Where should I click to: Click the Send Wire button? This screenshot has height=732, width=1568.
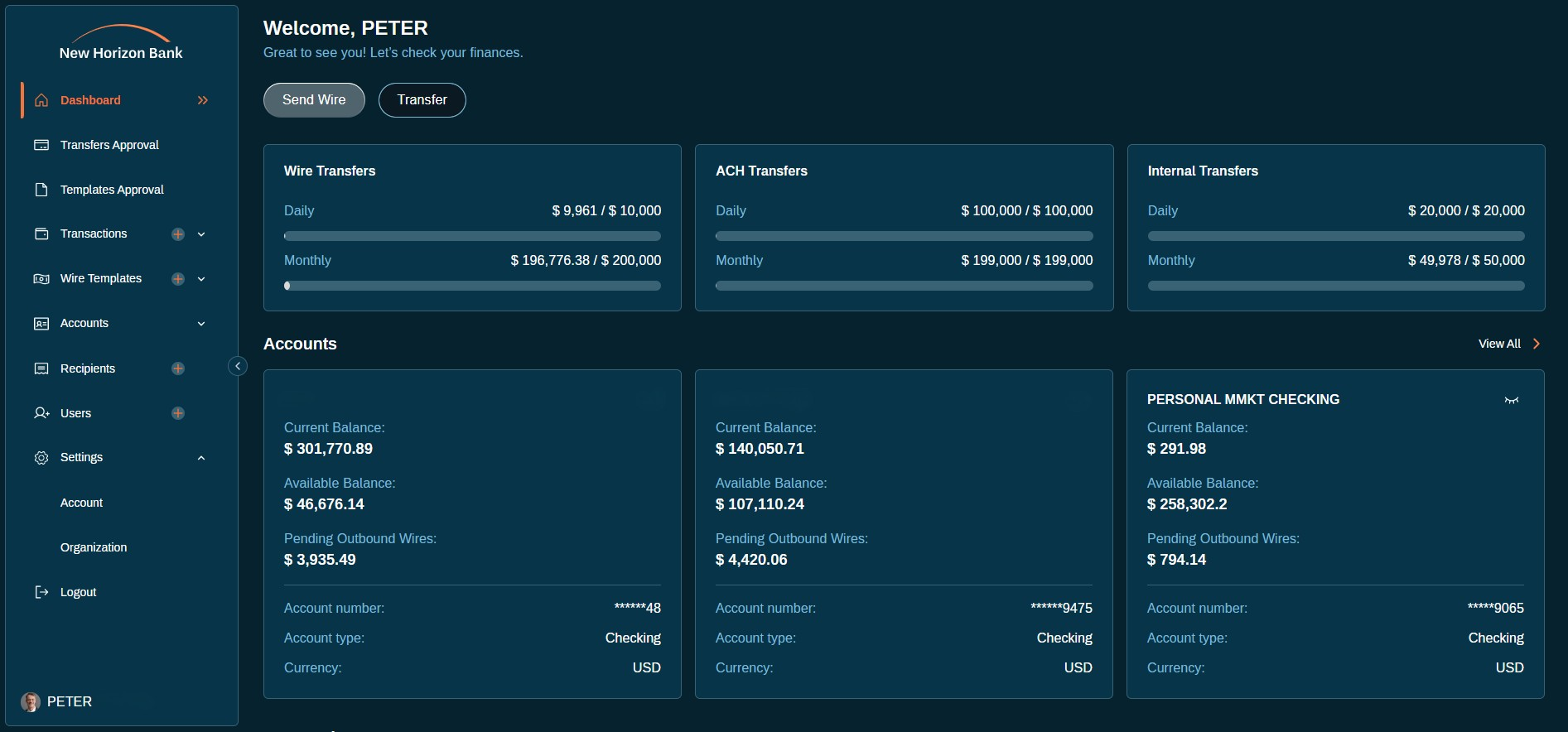coord(314,100)
